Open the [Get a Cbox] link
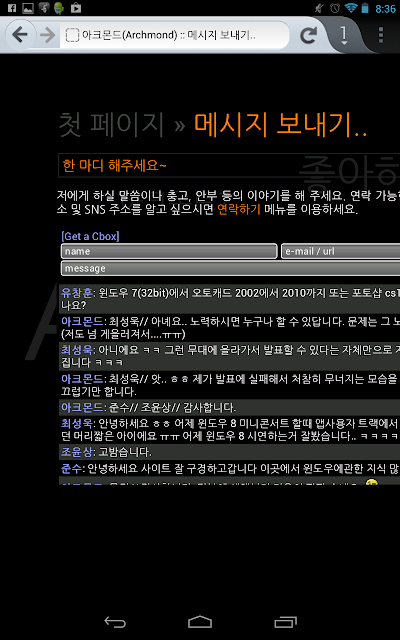The width and height of the screenshot is (400, 640). click(x=90, y=236)
